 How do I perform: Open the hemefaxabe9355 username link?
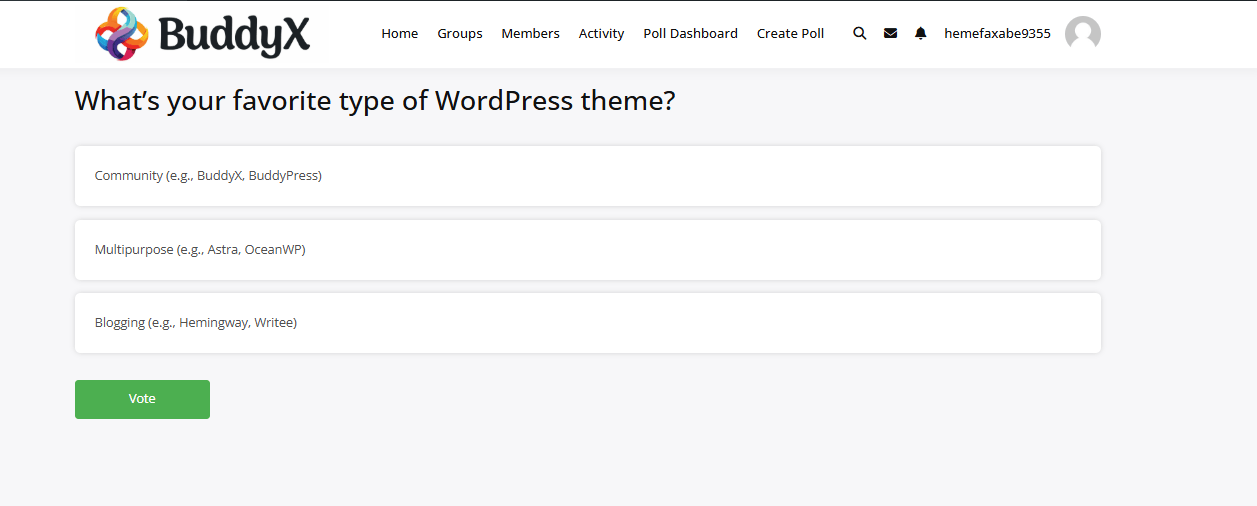(x=997, y=34)
